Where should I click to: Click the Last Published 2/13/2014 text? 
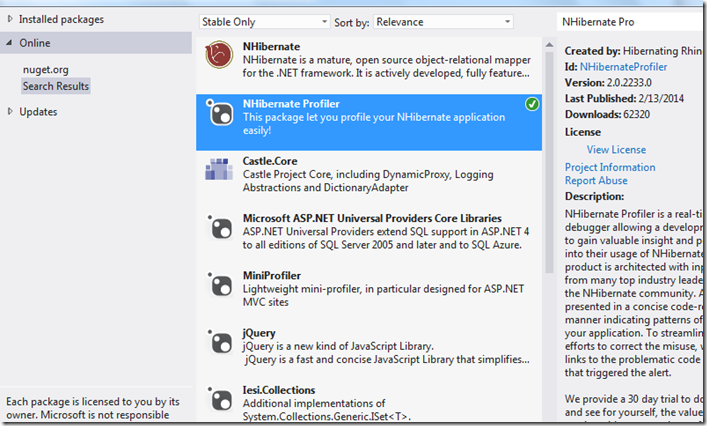624,98
